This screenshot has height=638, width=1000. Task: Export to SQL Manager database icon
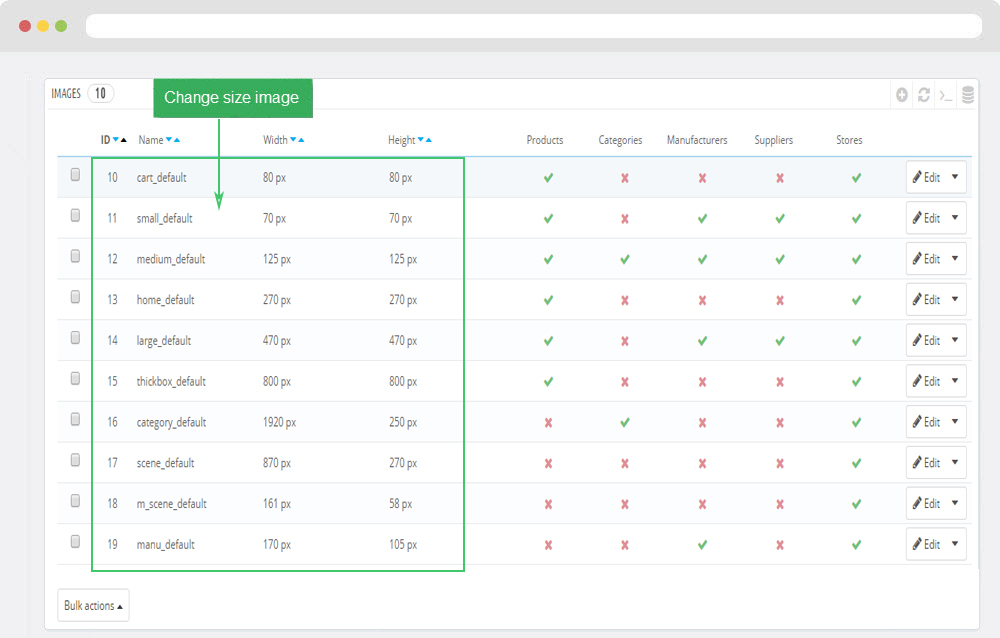click(x=967, y=95)
